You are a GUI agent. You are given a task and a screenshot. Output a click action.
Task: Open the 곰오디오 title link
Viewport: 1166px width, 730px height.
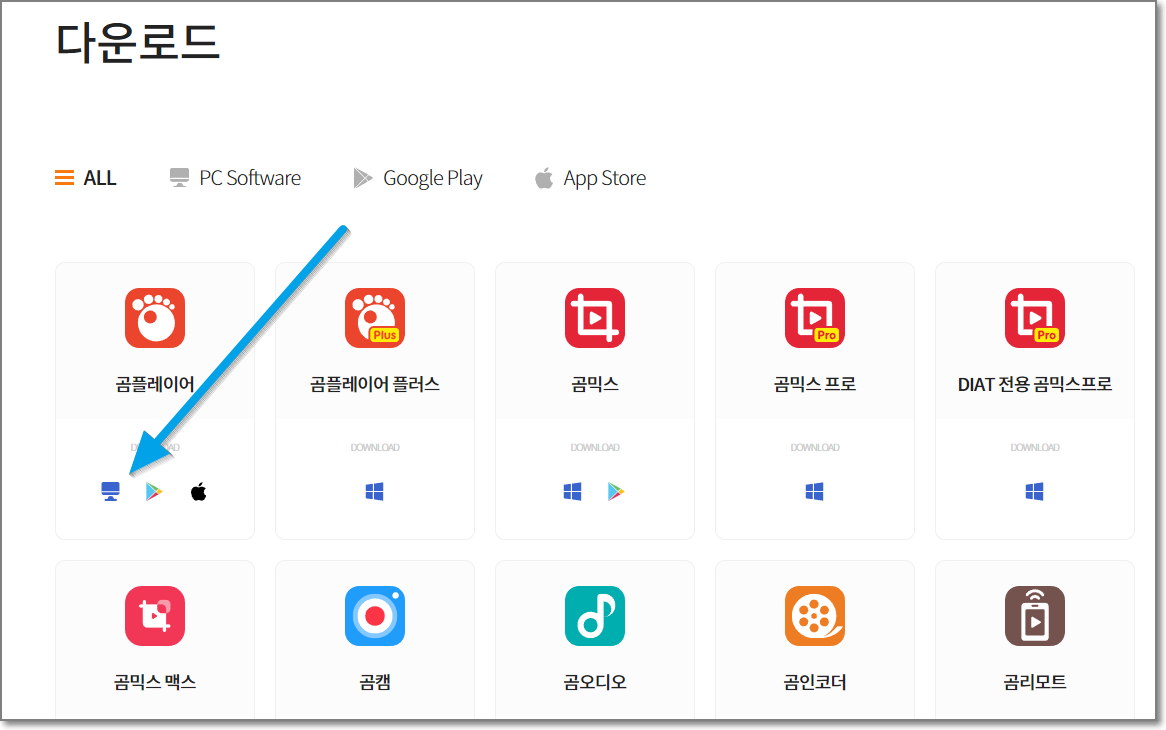(x=595, y=682)
